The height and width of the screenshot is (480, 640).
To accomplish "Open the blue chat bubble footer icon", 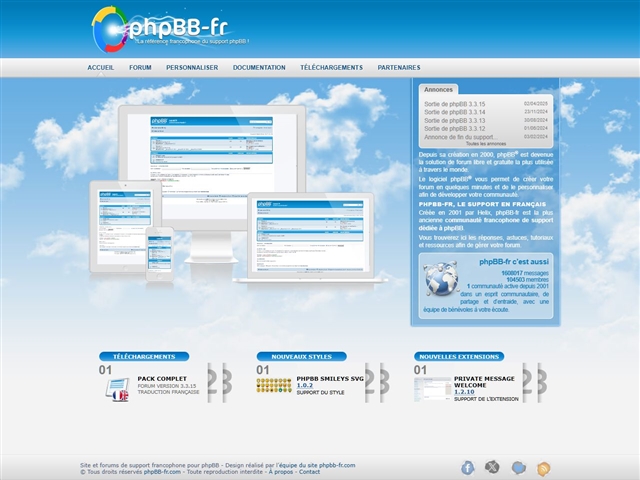I will (x=518, y=467).
